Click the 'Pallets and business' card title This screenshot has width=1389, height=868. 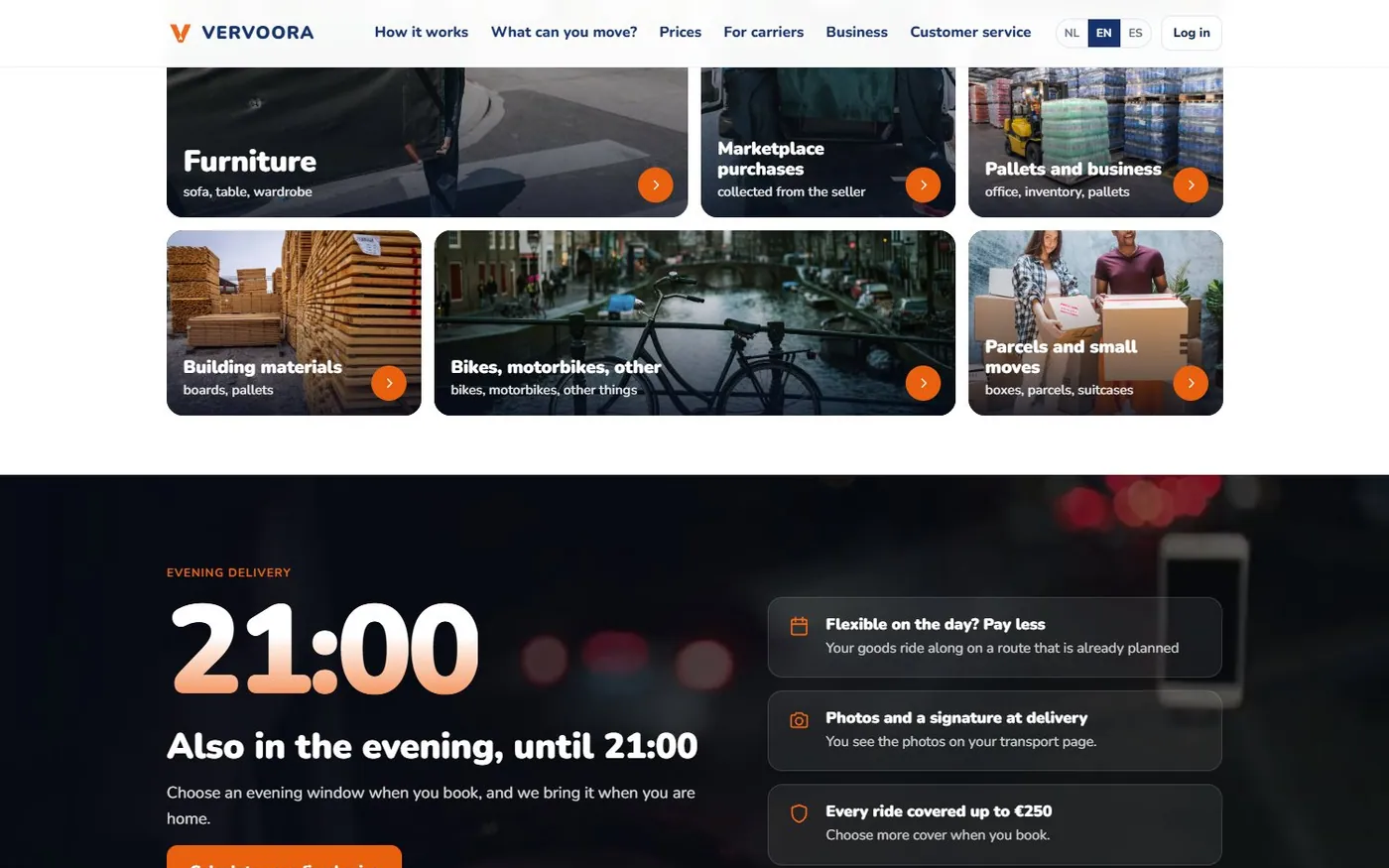(1073, 169)
